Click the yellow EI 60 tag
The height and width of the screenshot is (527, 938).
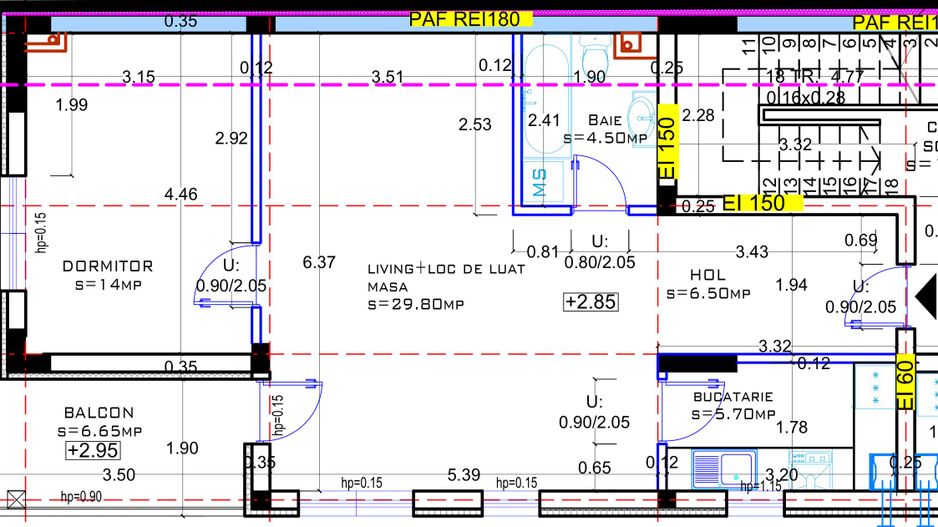click(904, 383)
